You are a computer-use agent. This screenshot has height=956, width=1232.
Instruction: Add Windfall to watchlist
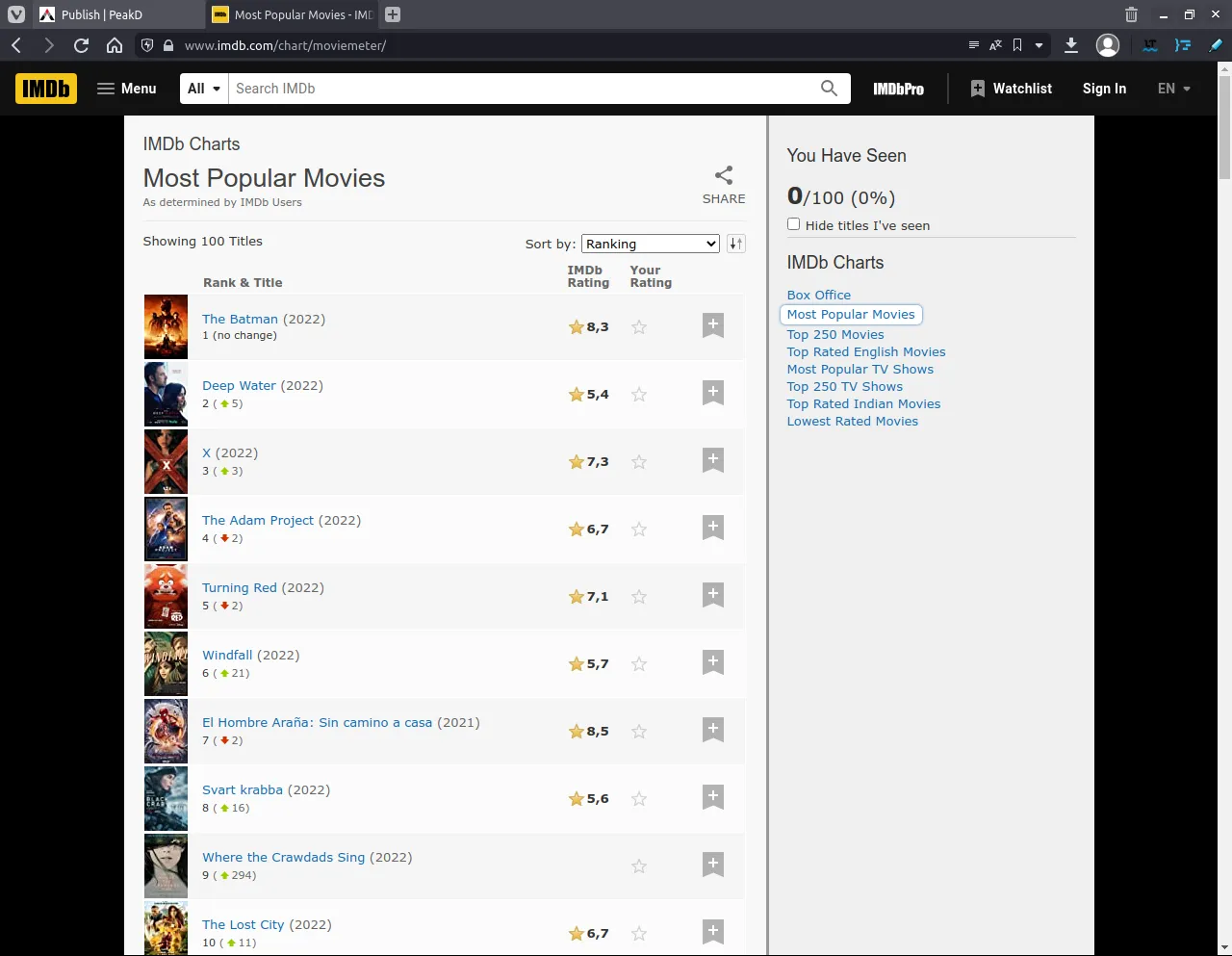pos(713,662)
